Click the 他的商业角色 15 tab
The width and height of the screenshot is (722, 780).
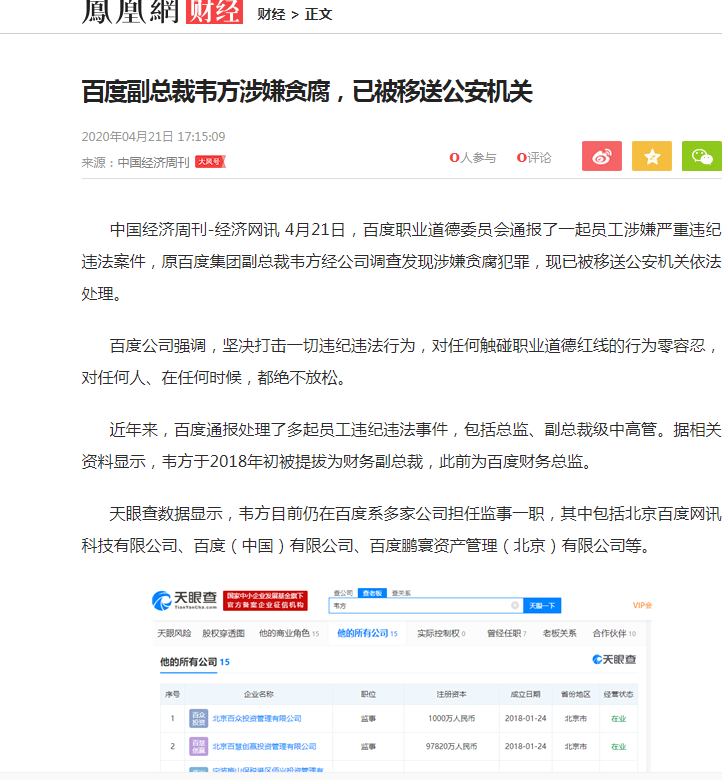click(x=289, y=633)
